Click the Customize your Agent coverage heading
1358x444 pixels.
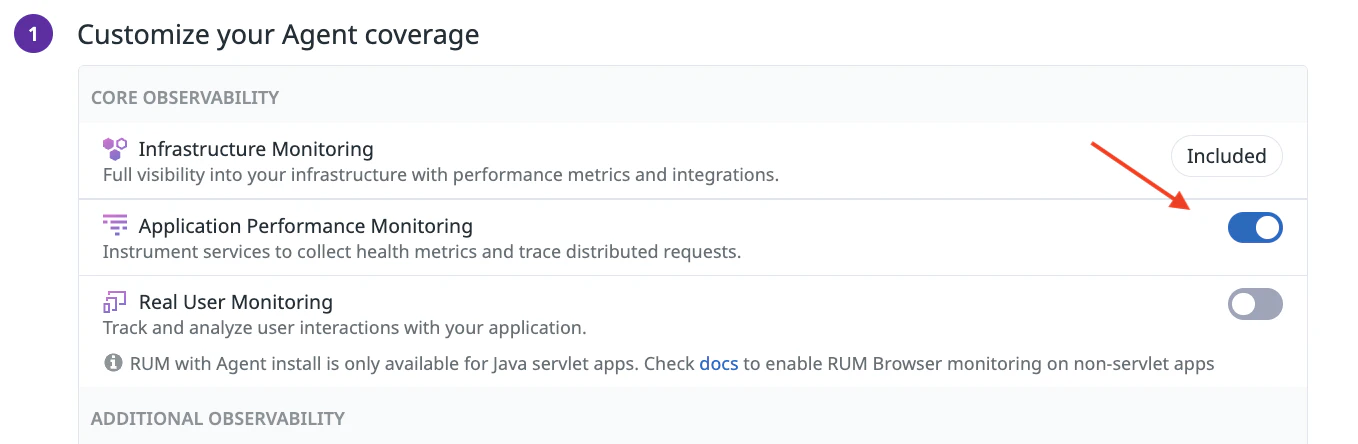point(278,35)
